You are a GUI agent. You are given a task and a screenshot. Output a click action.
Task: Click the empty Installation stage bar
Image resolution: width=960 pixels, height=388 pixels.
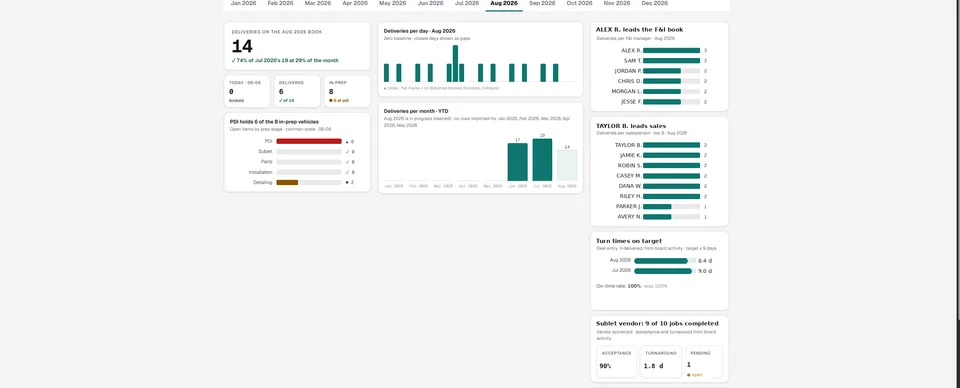pyautogui.click(x=309, y=172)
